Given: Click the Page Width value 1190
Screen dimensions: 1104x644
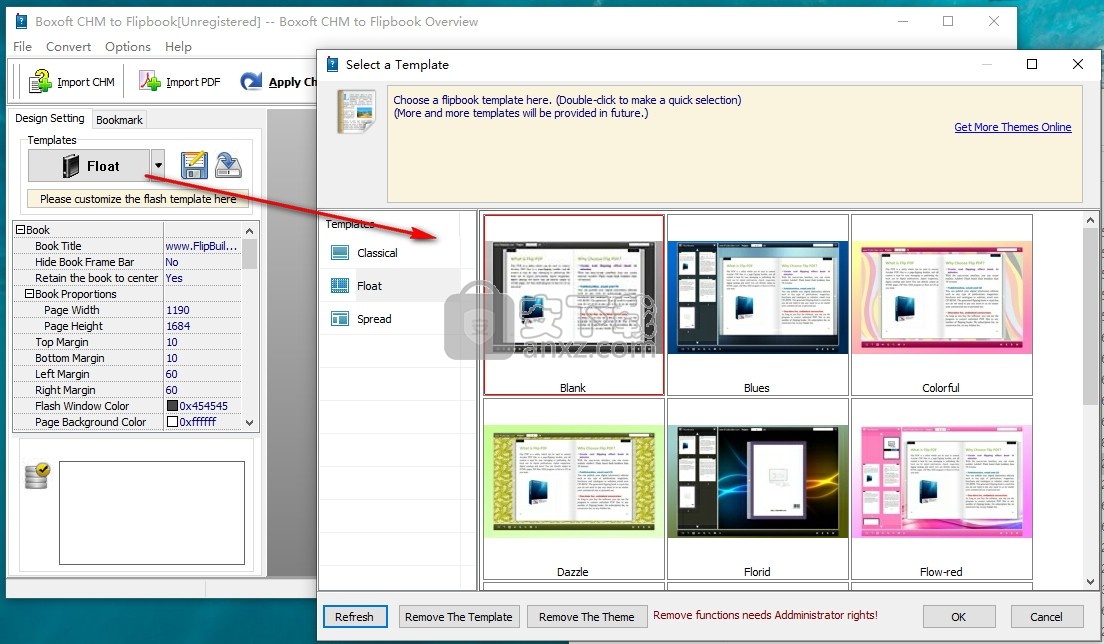Looking at the screenshot, I should click(x=202, y=310).
